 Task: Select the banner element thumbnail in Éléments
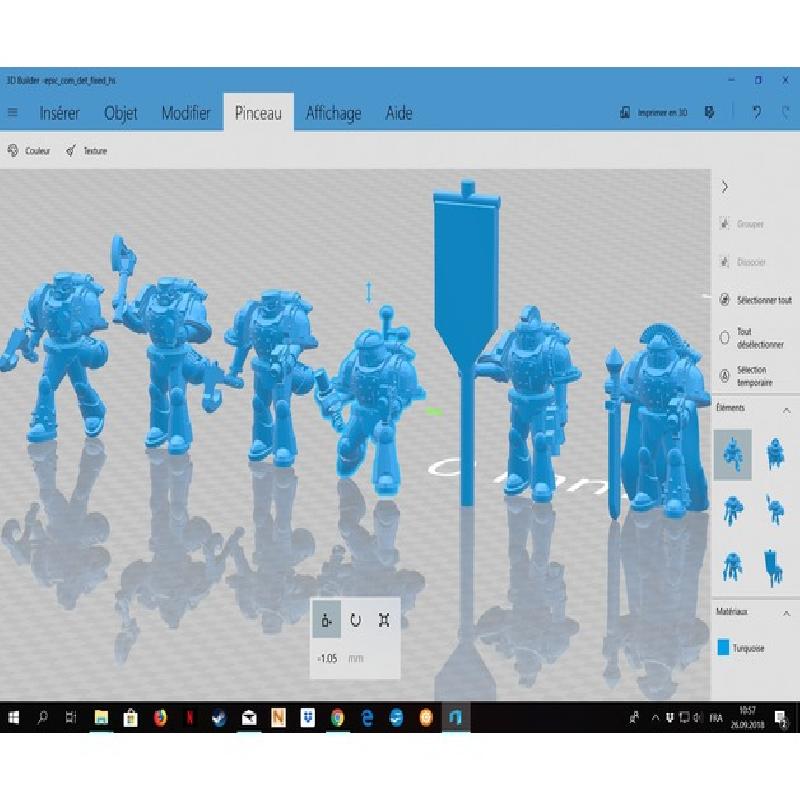coord(774,567)
